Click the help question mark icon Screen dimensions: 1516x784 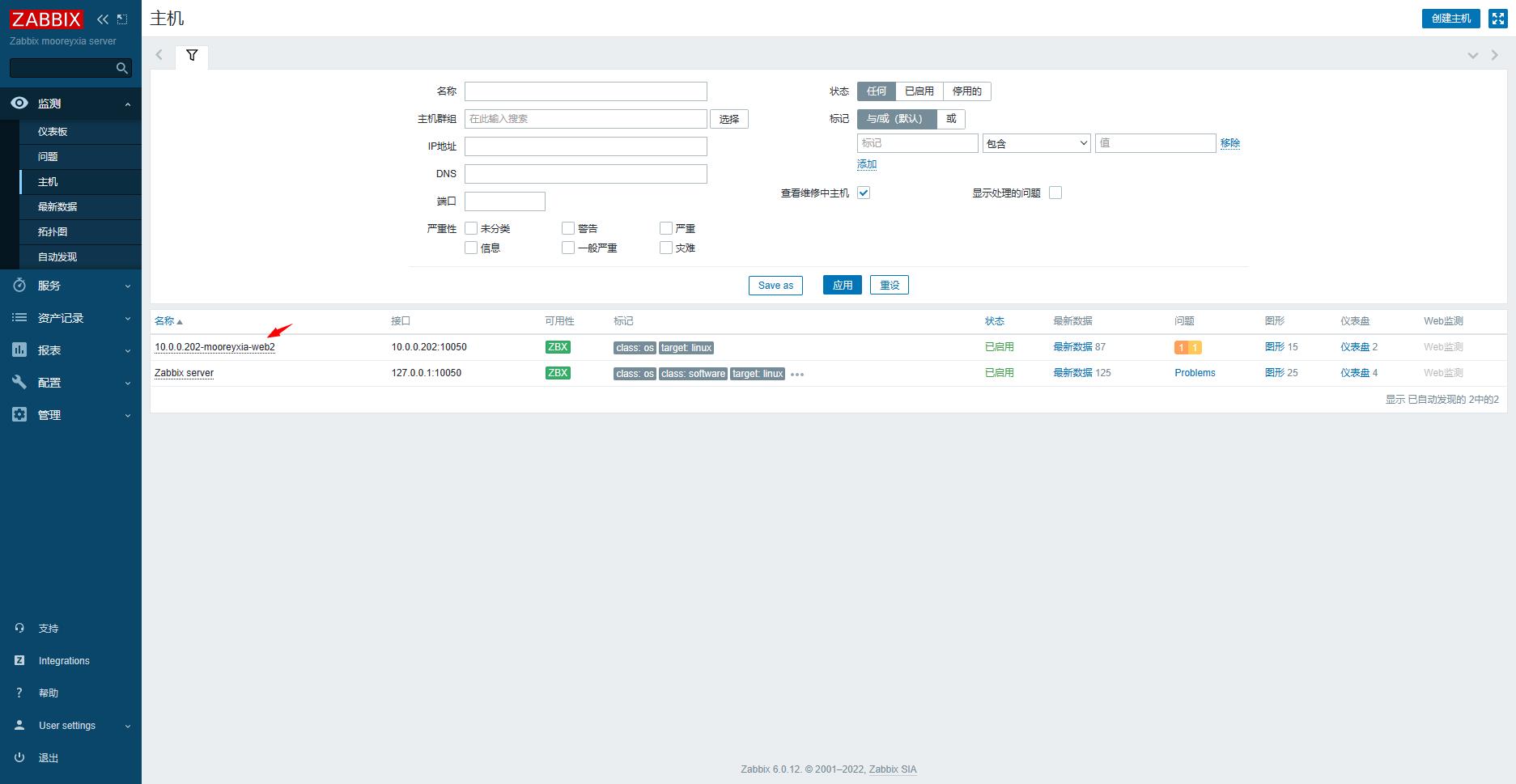[x=19, y=693]
